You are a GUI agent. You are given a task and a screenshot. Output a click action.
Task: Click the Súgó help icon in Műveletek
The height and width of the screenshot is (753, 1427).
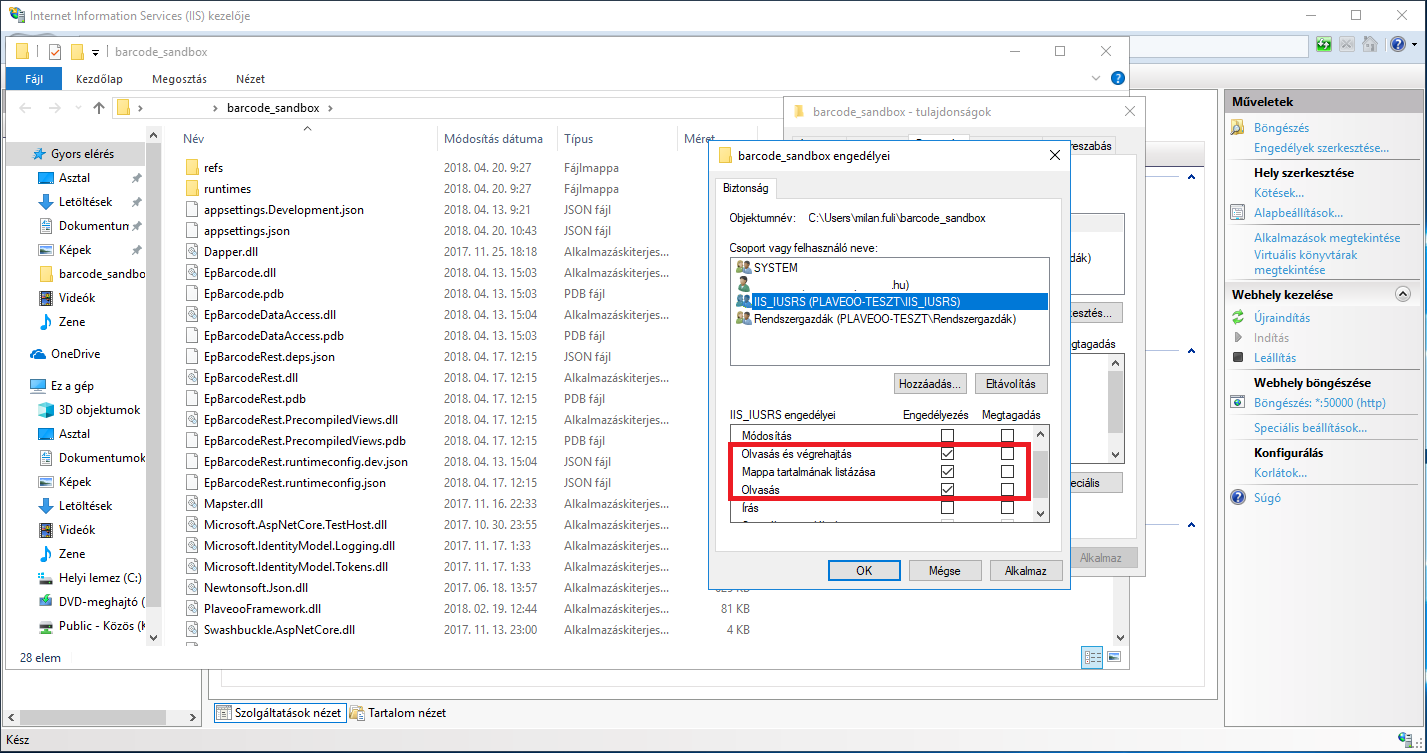[1238, 497]
